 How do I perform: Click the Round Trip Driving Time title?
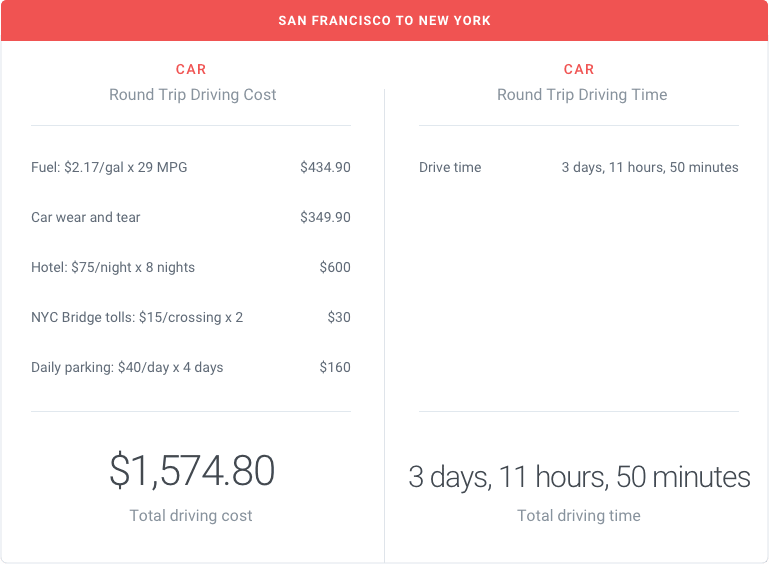tap(582, 94)
